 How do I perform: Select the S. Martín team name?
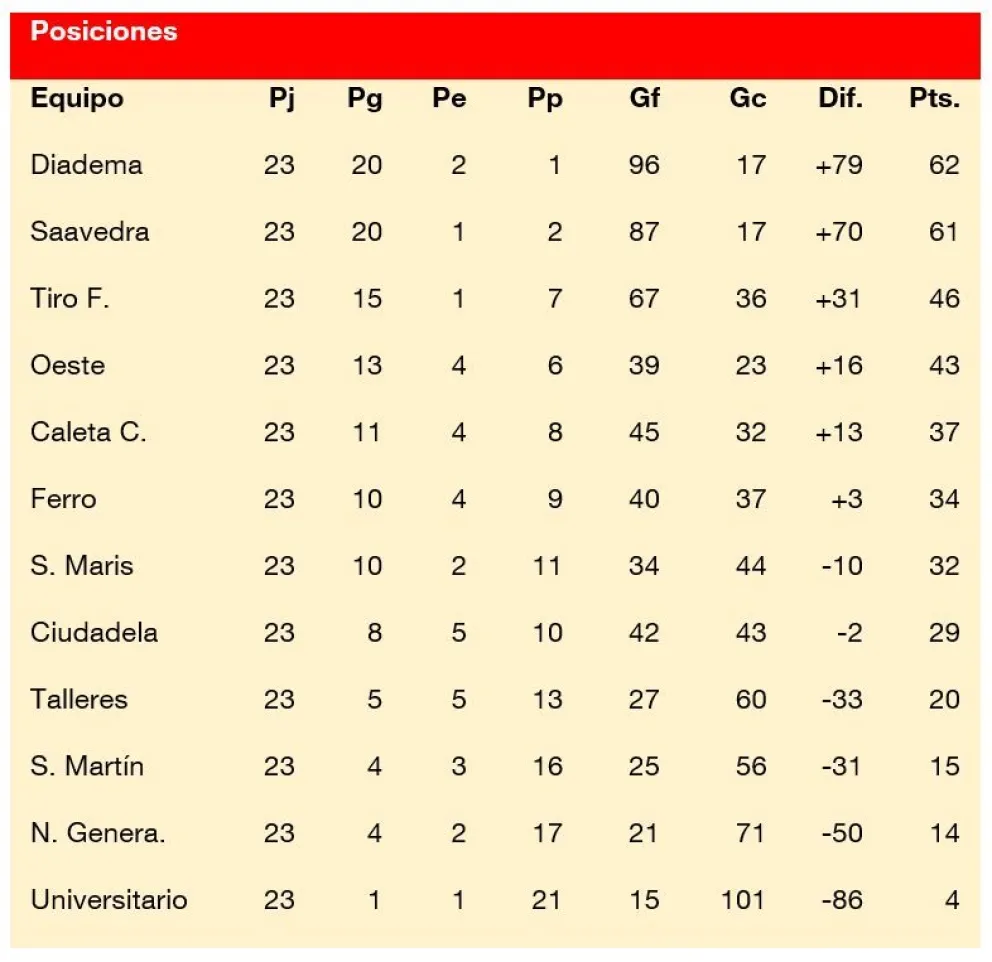click(87, 766)
